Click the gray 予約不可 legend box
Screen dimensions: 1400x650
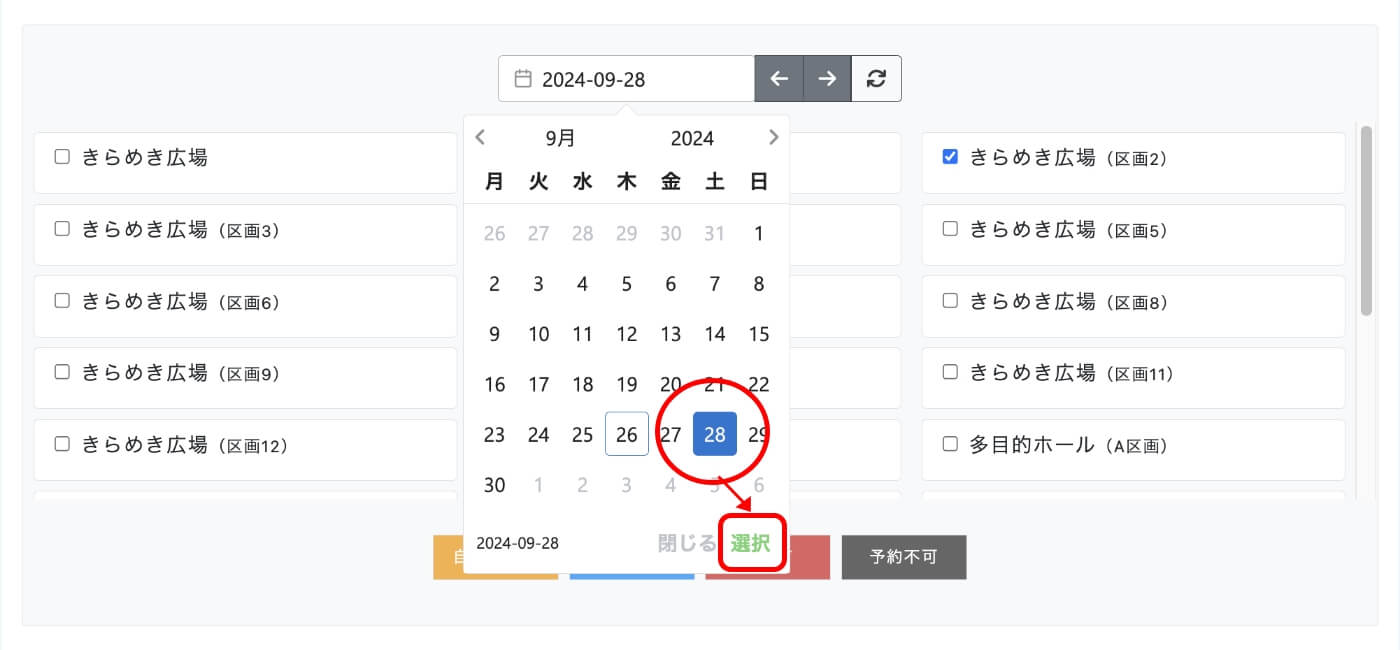(904, 557)
